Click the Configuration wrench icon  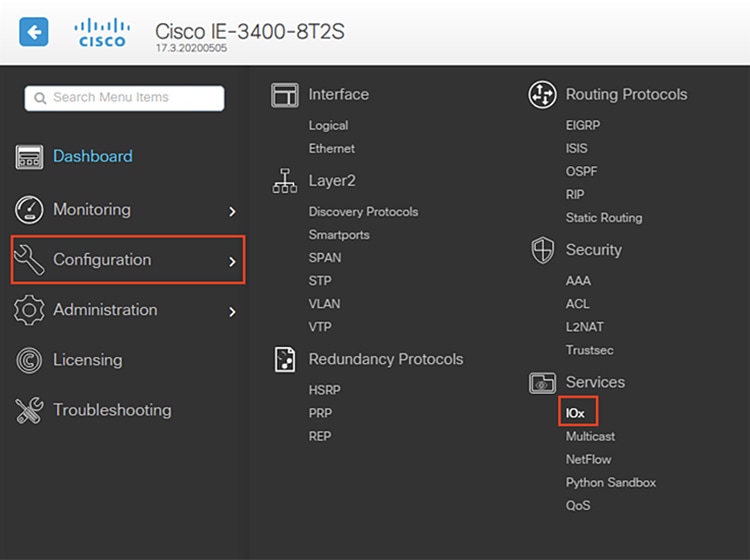[29, 260]
